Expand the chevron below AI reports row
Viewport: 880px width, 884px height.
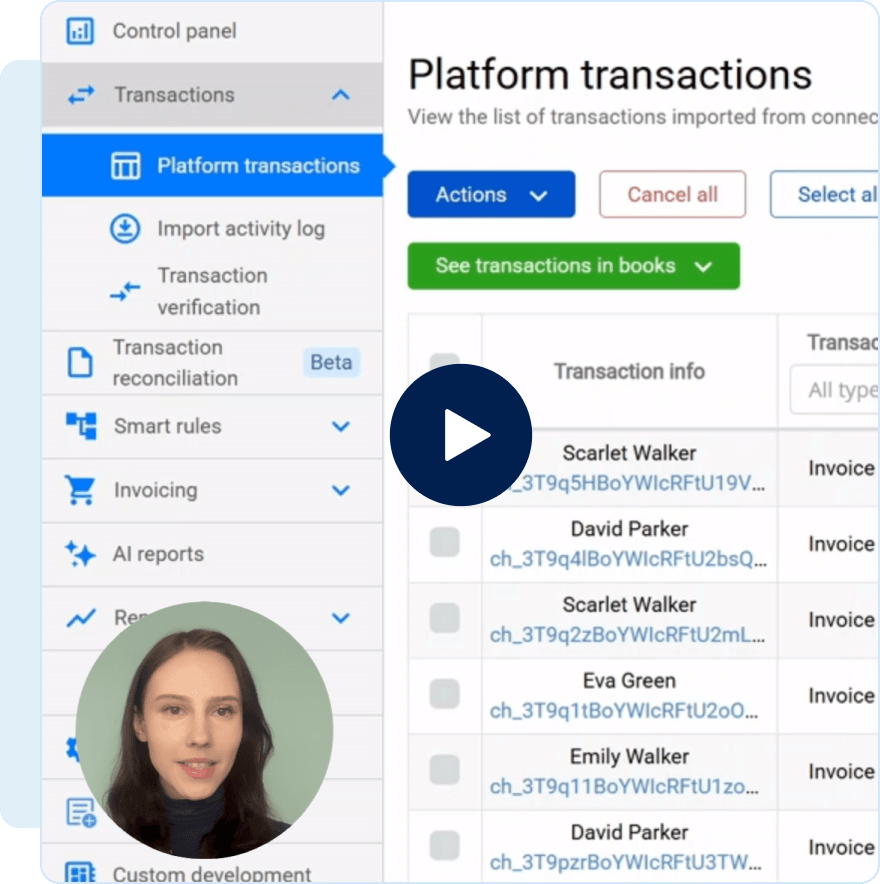pos(340,618)
